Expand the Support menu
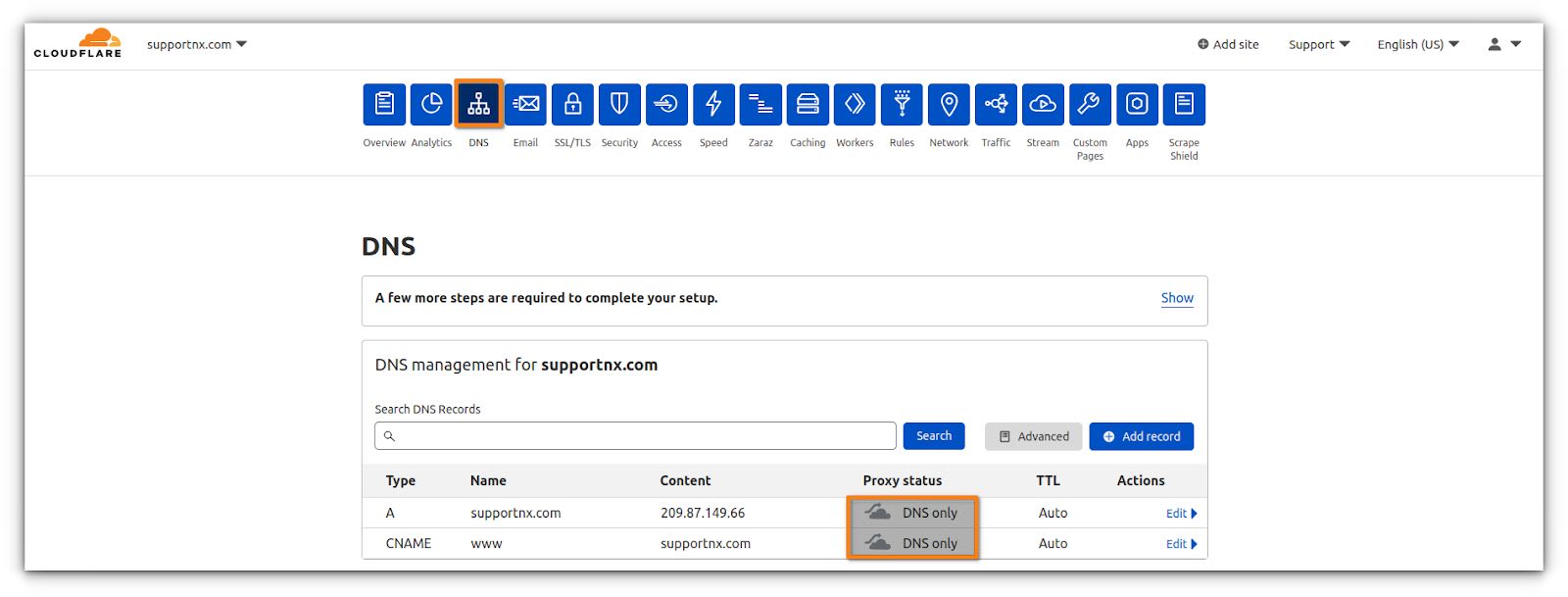The image size is (1568, 597). (1319, 44)
